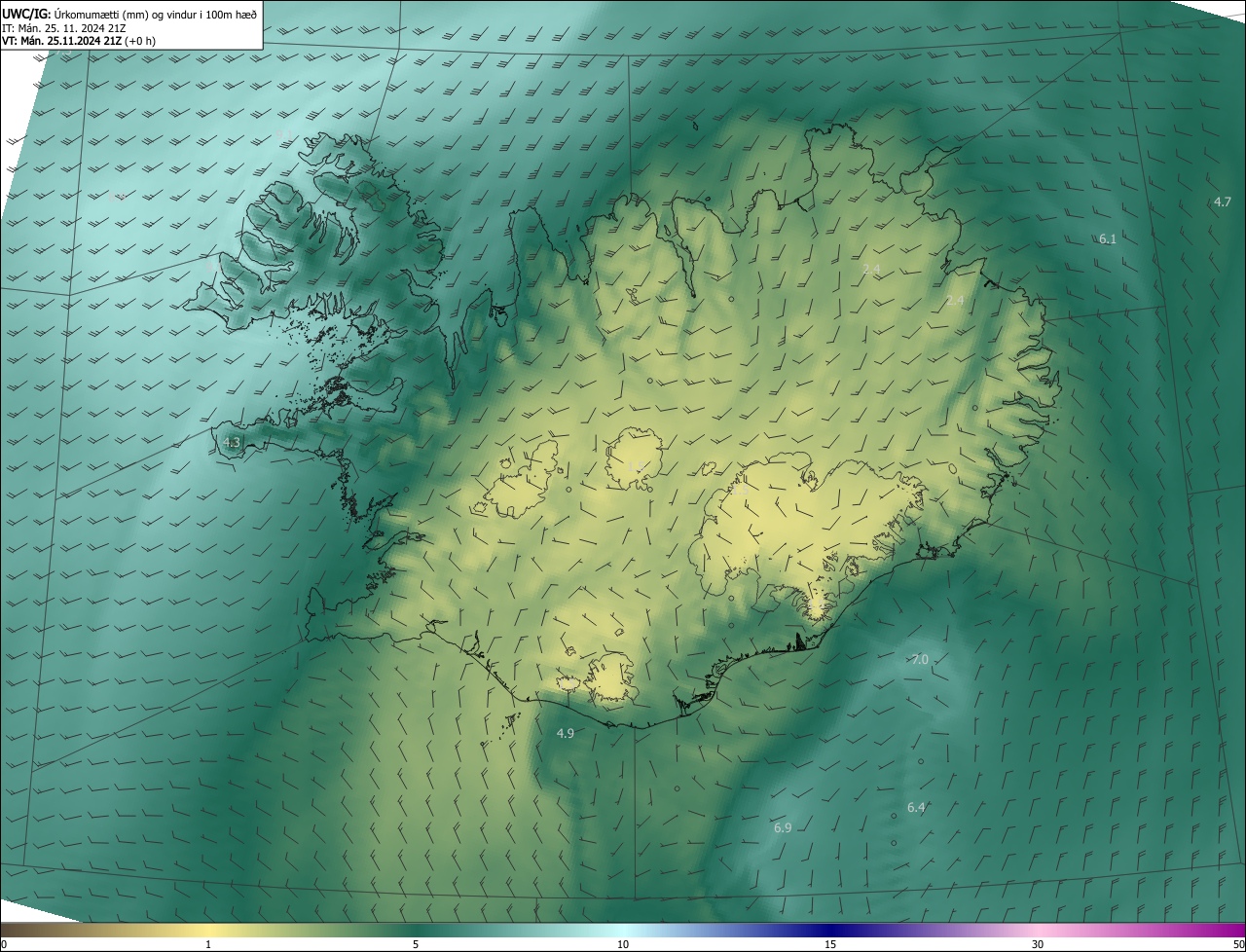Select the 'VT: Mán. 25.11.2024 21Z (+0 h)' line

pyautogui.click(x=79, y=41)
